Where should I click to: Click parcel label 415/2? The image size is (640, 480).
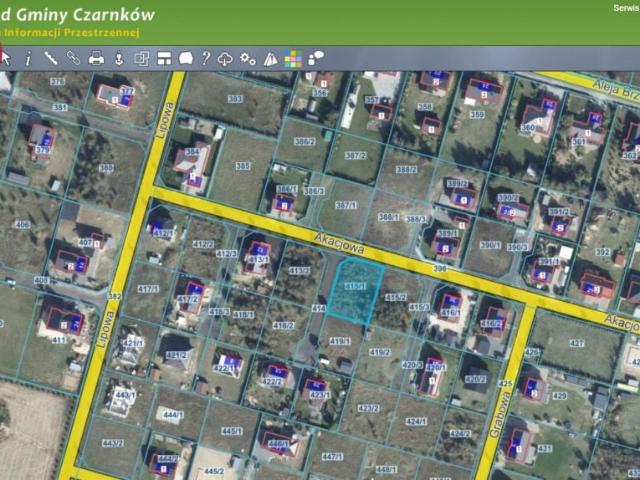[x=396, y=298]
